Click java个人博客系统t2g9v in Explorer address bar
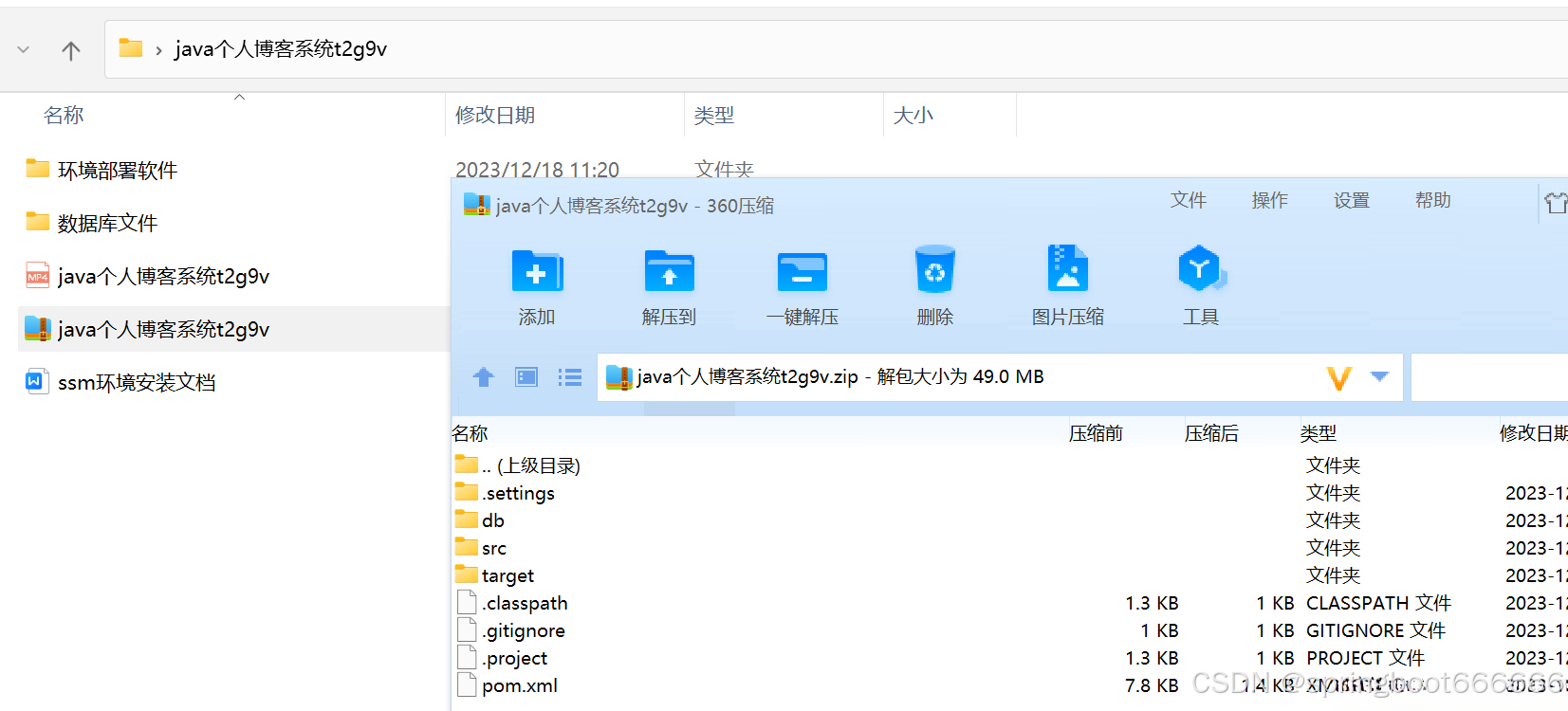Viewport: 1568px width, 711px height. [x=281, y=49]
